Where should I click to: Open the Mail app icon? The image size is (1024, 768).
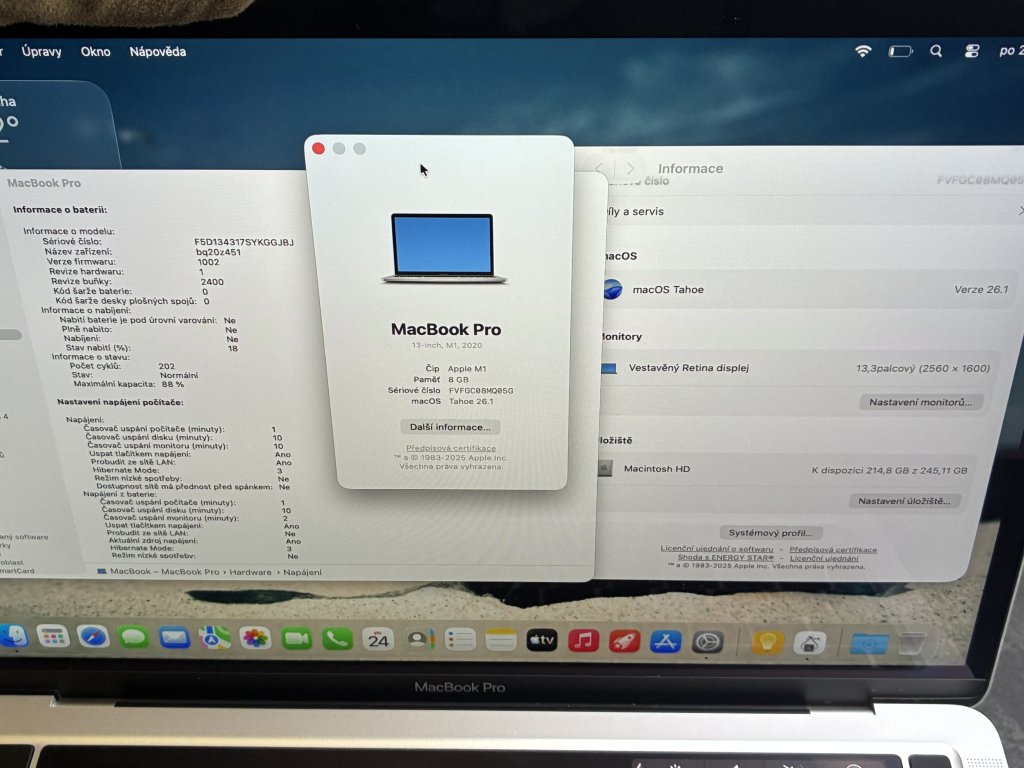[x=174, y=638]
